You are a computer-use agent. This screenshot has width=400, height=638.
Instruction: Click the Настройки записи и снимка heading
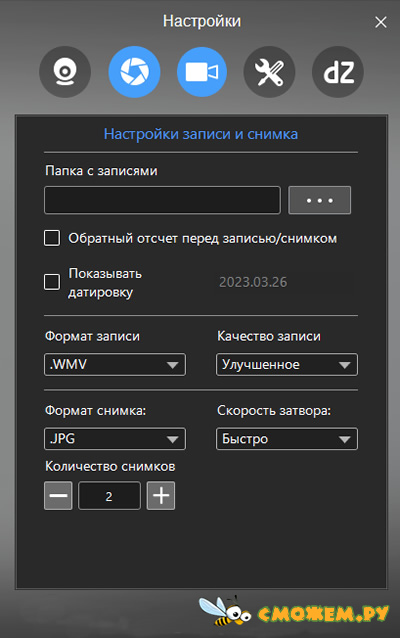201,134
